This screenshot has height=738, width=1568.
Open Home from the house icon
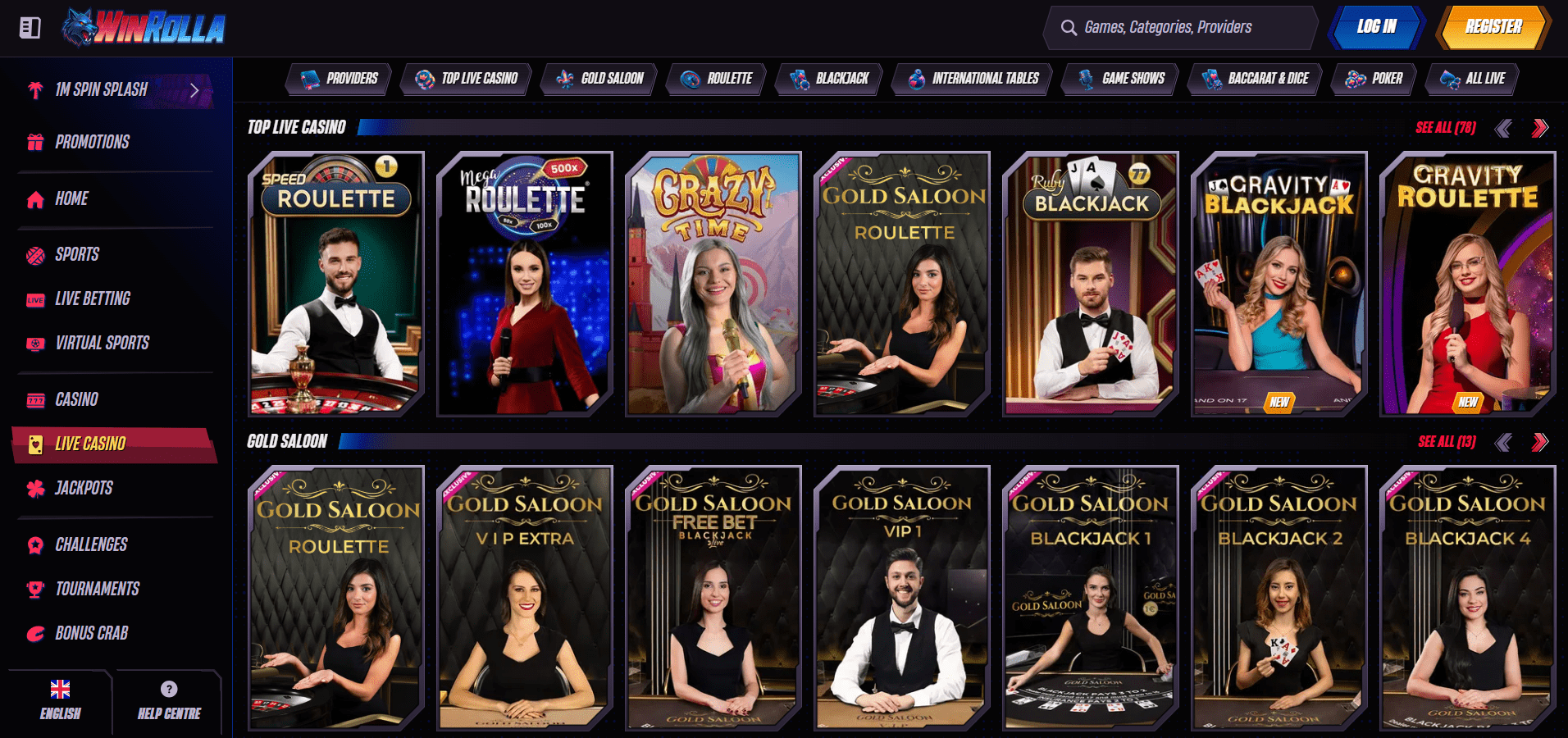point(35,199)
